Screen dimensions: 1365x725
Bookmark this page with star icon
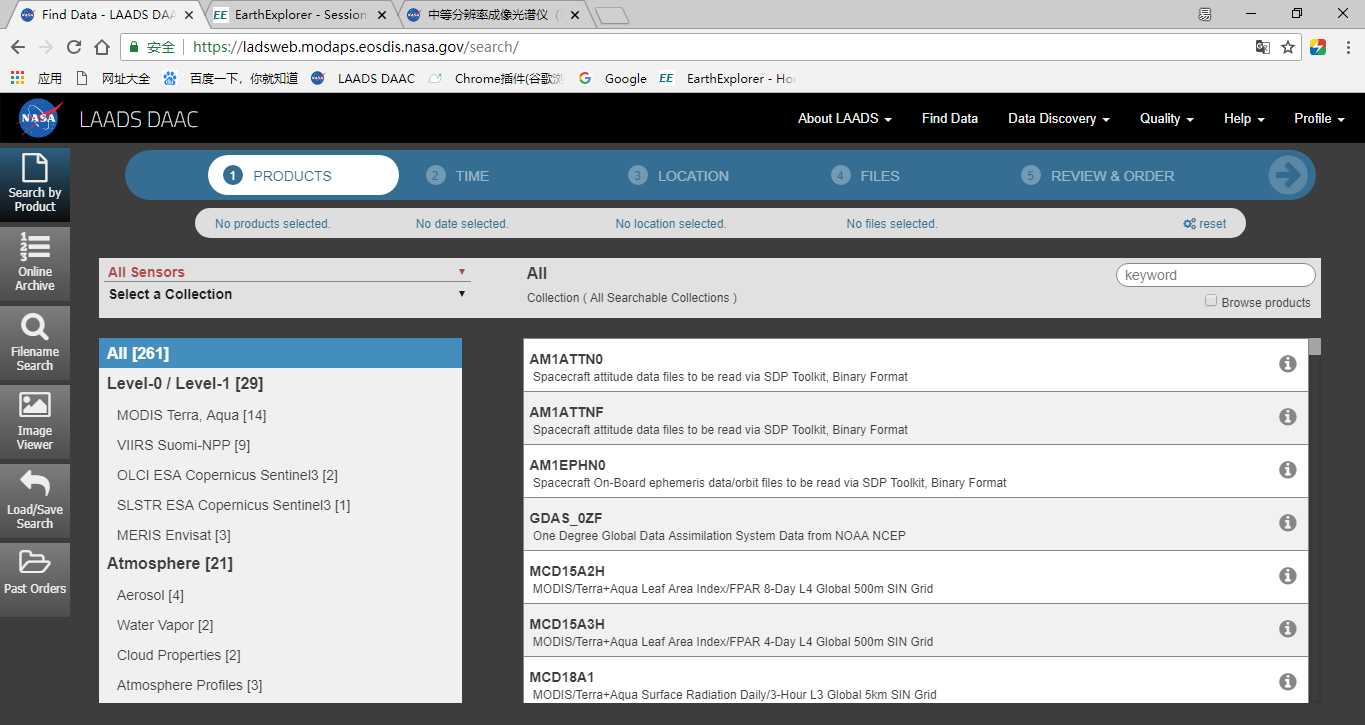pos(1288,47)
